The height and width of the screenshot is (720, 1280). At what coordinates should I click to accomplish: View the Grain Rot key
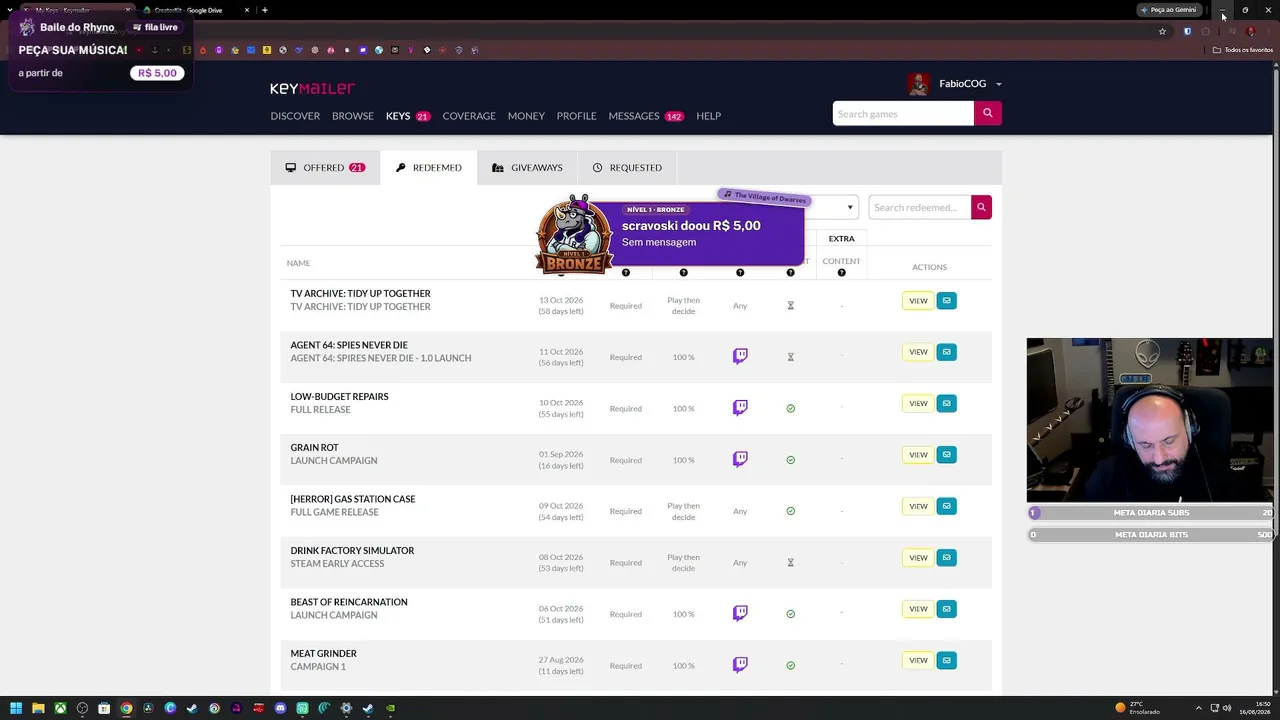tap(918, 455)
